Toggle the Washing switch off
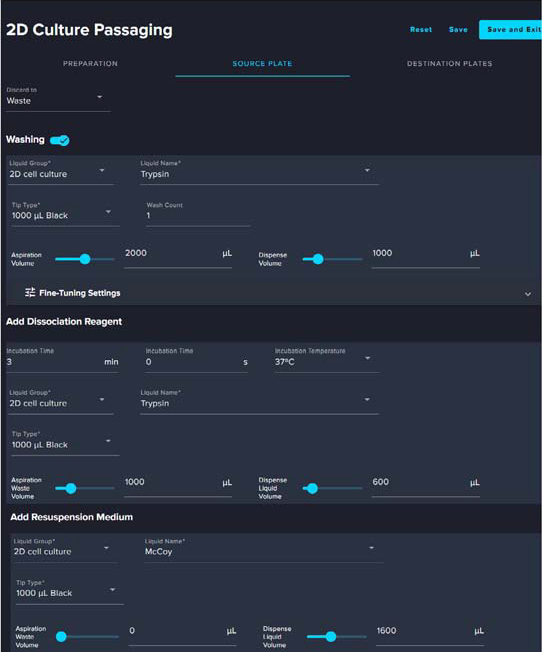The height and width of the screenshot is (652, 542). 59,141
